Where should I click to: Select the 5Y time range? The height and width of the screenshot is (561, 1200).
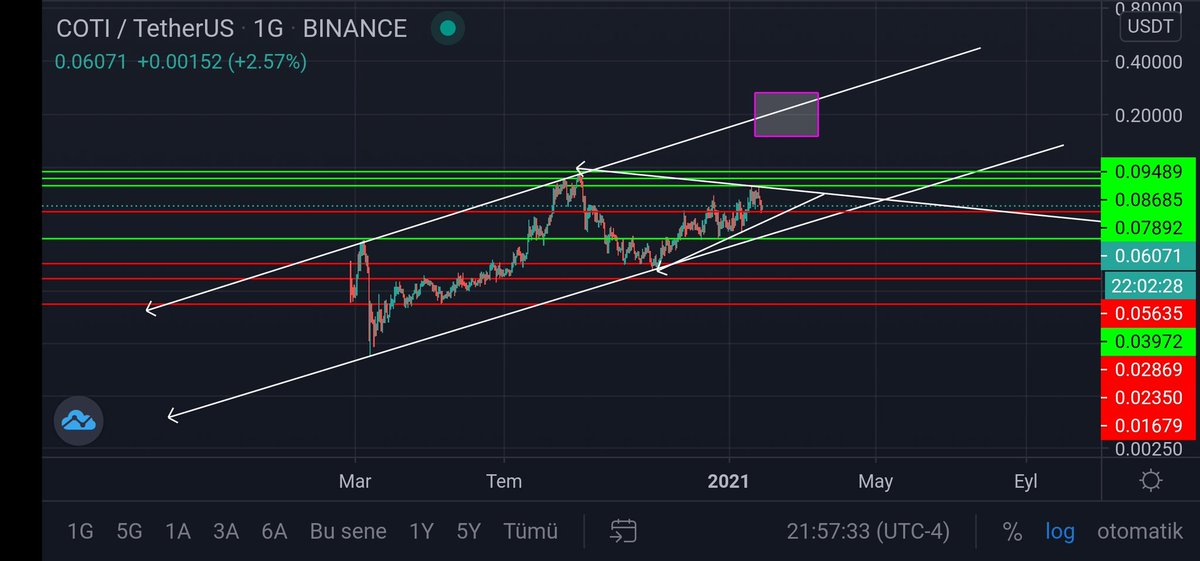[x=469, y=531]
